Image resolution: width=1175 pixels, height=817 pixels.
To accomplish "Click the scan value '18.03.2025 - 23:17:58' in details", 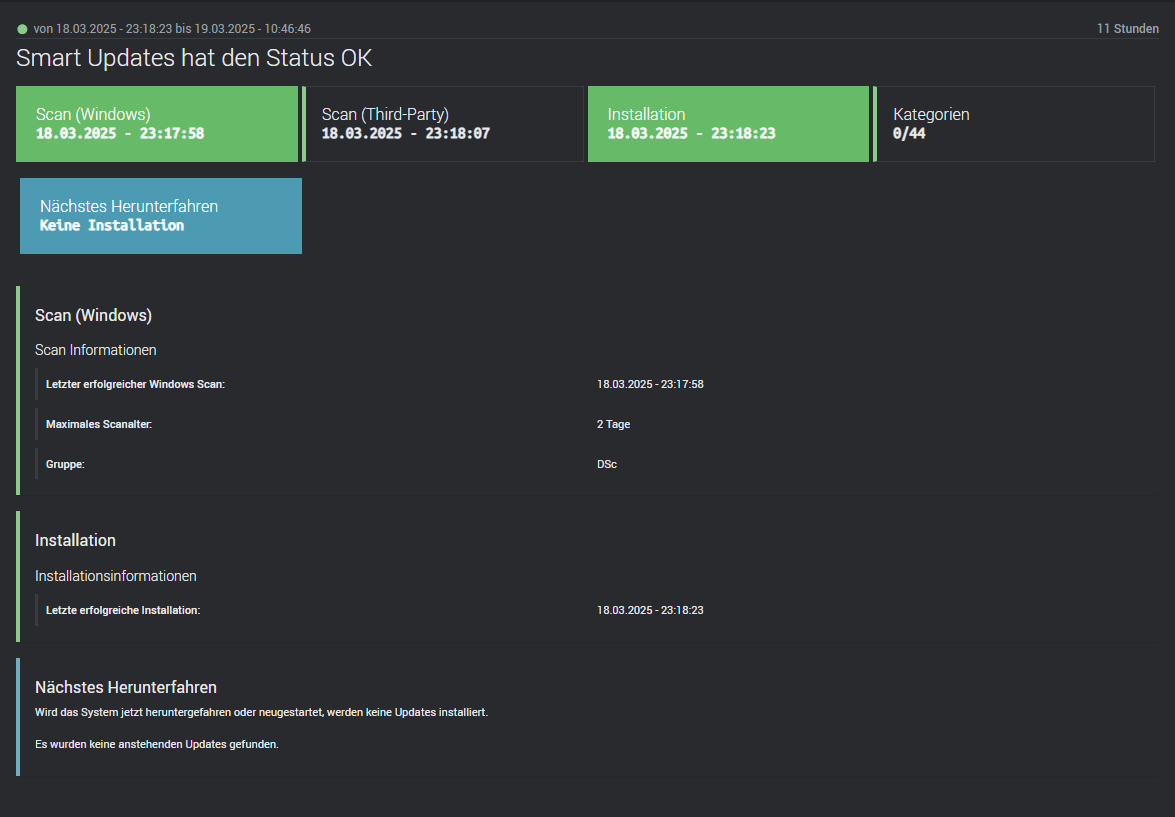I will point(650,384).
